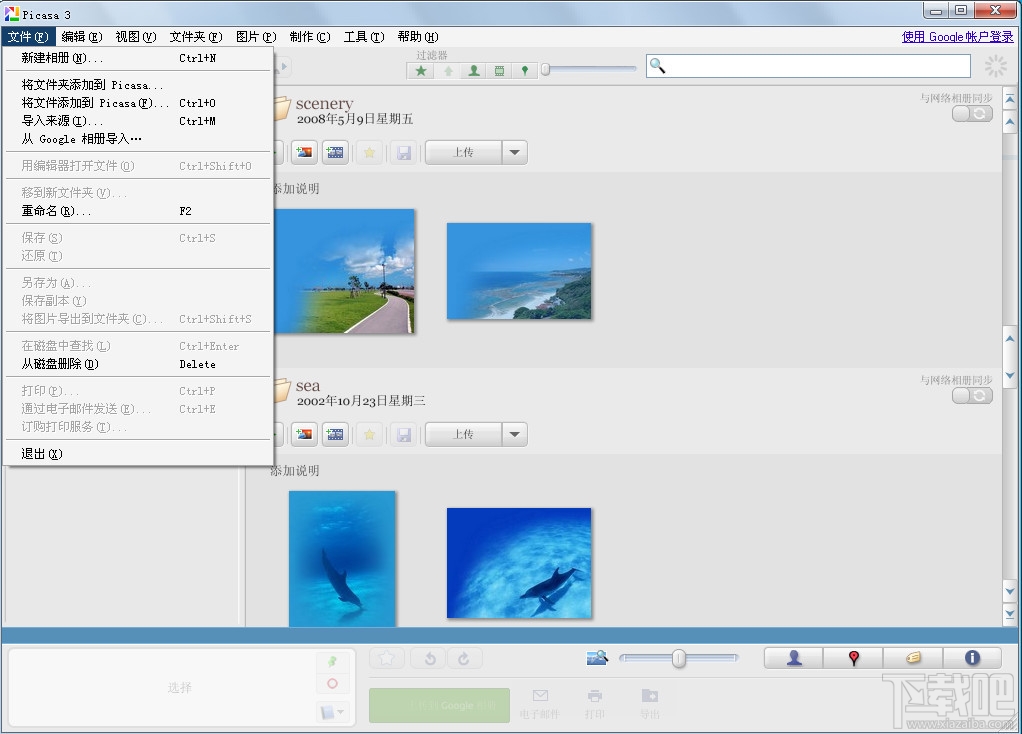Select the swimming dolphin thumbnail
The image size is (1022, 734).
coord(342,559)
